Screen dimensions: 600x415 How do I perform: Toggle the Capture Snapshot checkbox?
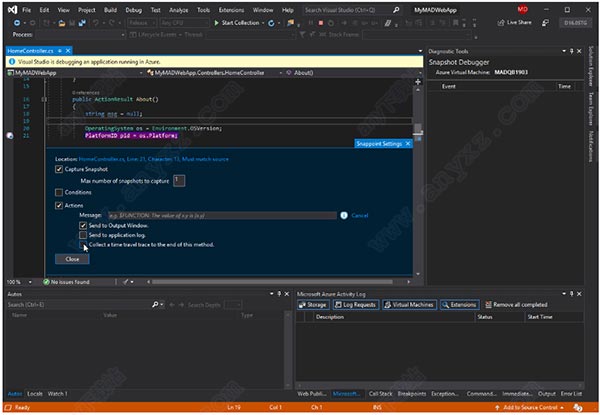pos(59,169)
